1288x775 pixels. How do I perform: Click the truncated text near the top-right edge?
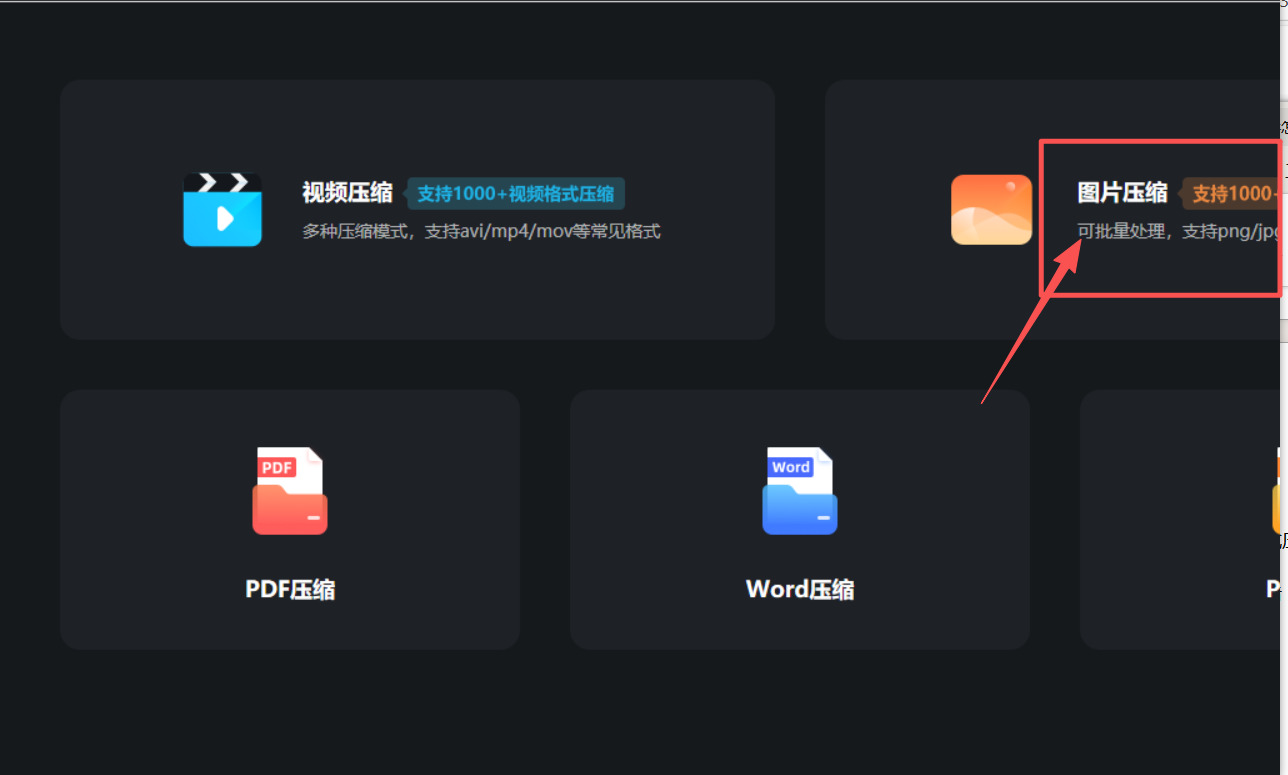point(1283,126)
